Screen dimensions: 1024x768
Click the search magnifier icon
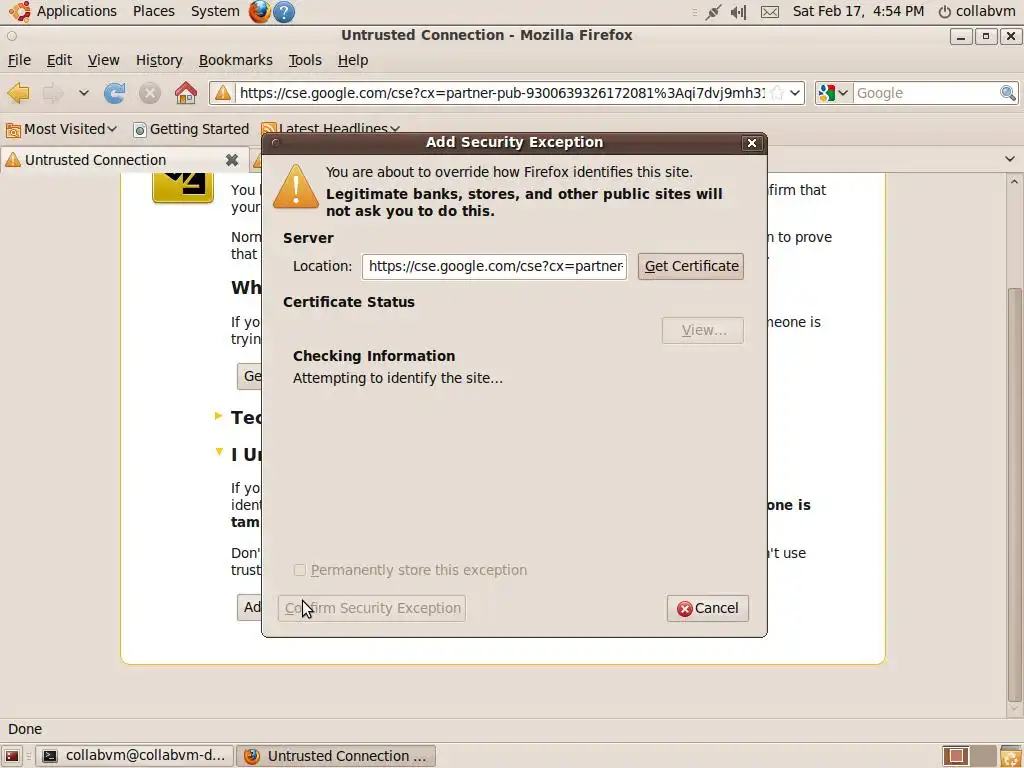click(1008, 93)
